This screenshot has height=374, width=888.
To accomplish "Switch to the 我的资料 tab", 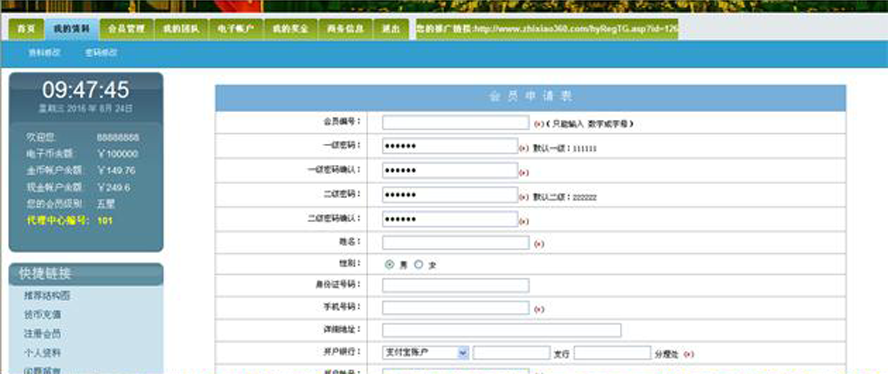I will [72, 29].
